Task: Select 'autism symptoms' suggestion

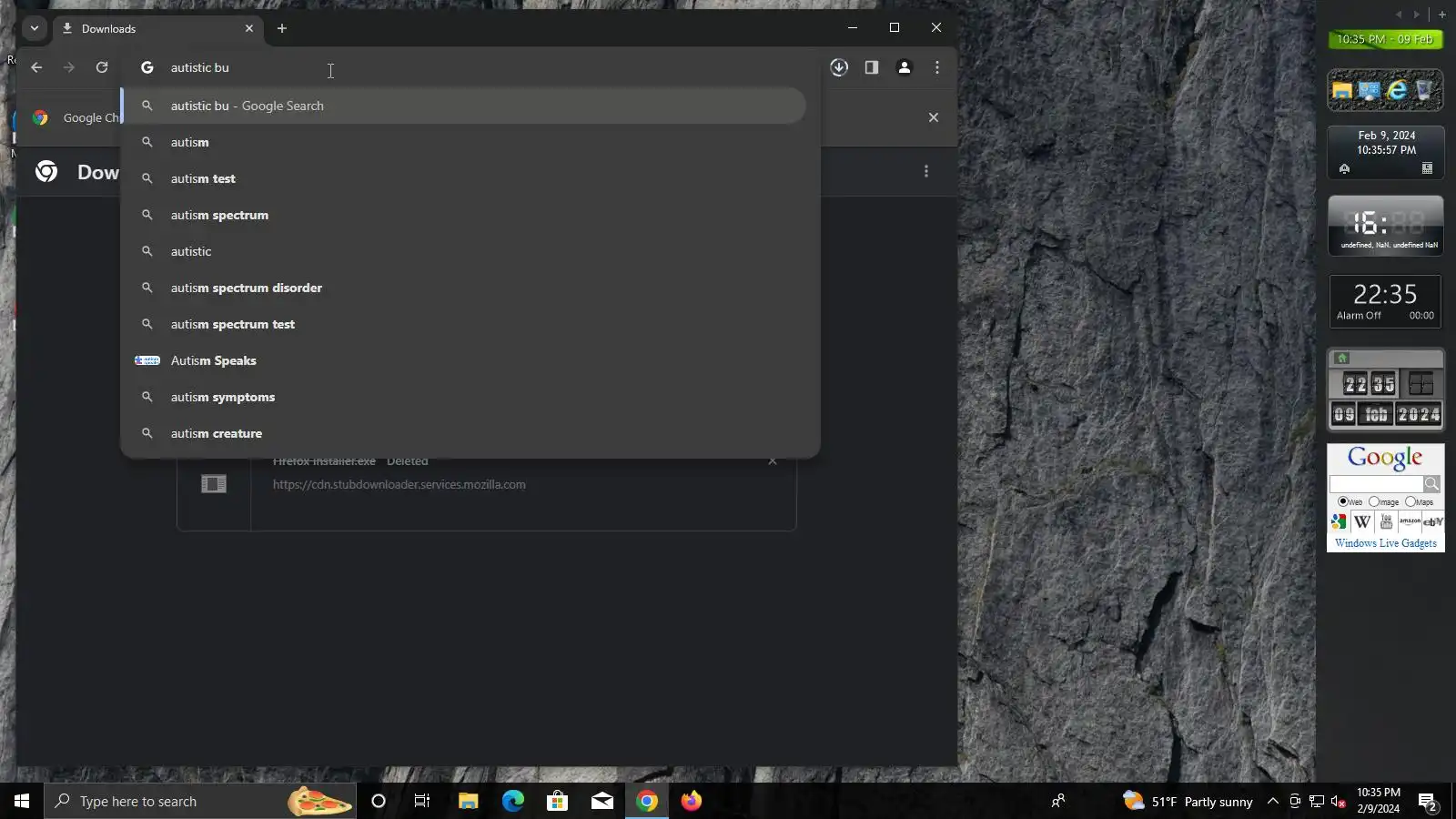Action: (x=464, y=397)
